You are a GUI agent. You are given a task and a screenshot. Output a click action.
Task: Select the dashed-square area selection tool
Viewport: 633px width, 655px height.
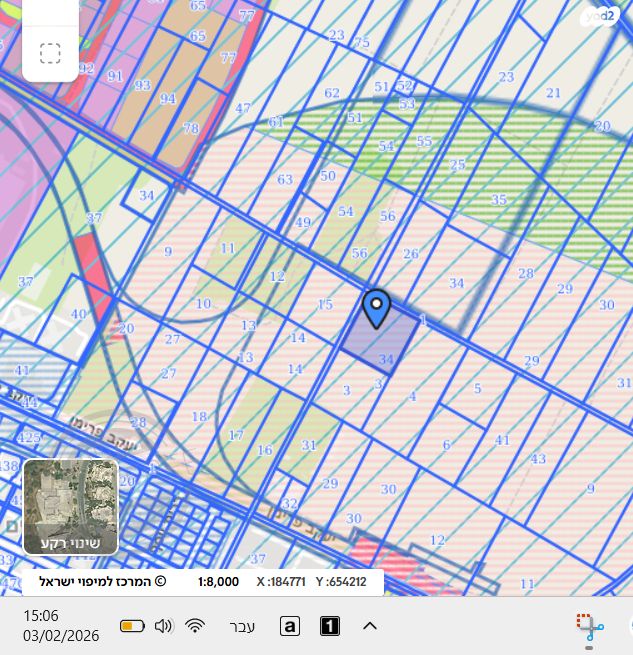50,53
